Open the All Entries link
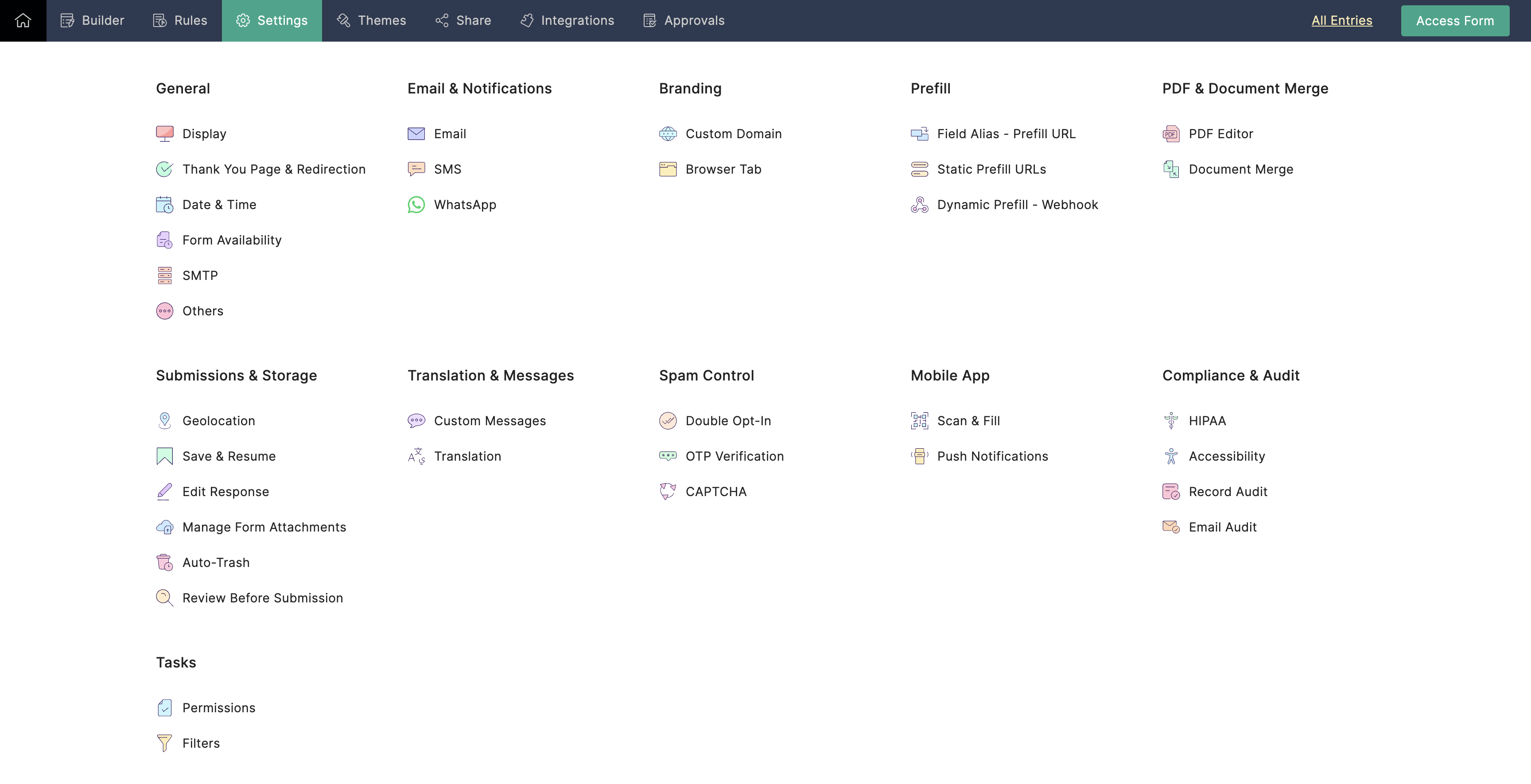The width and height of the screenshot is (1531, 784). tap(1341, 21)
